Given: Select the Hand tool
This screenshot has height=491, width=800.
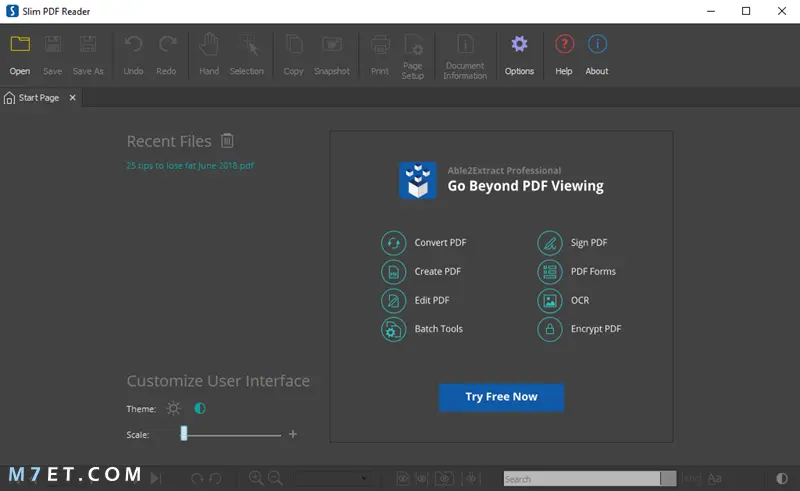Looking at the screenshot, I should [x=209, y=55].
